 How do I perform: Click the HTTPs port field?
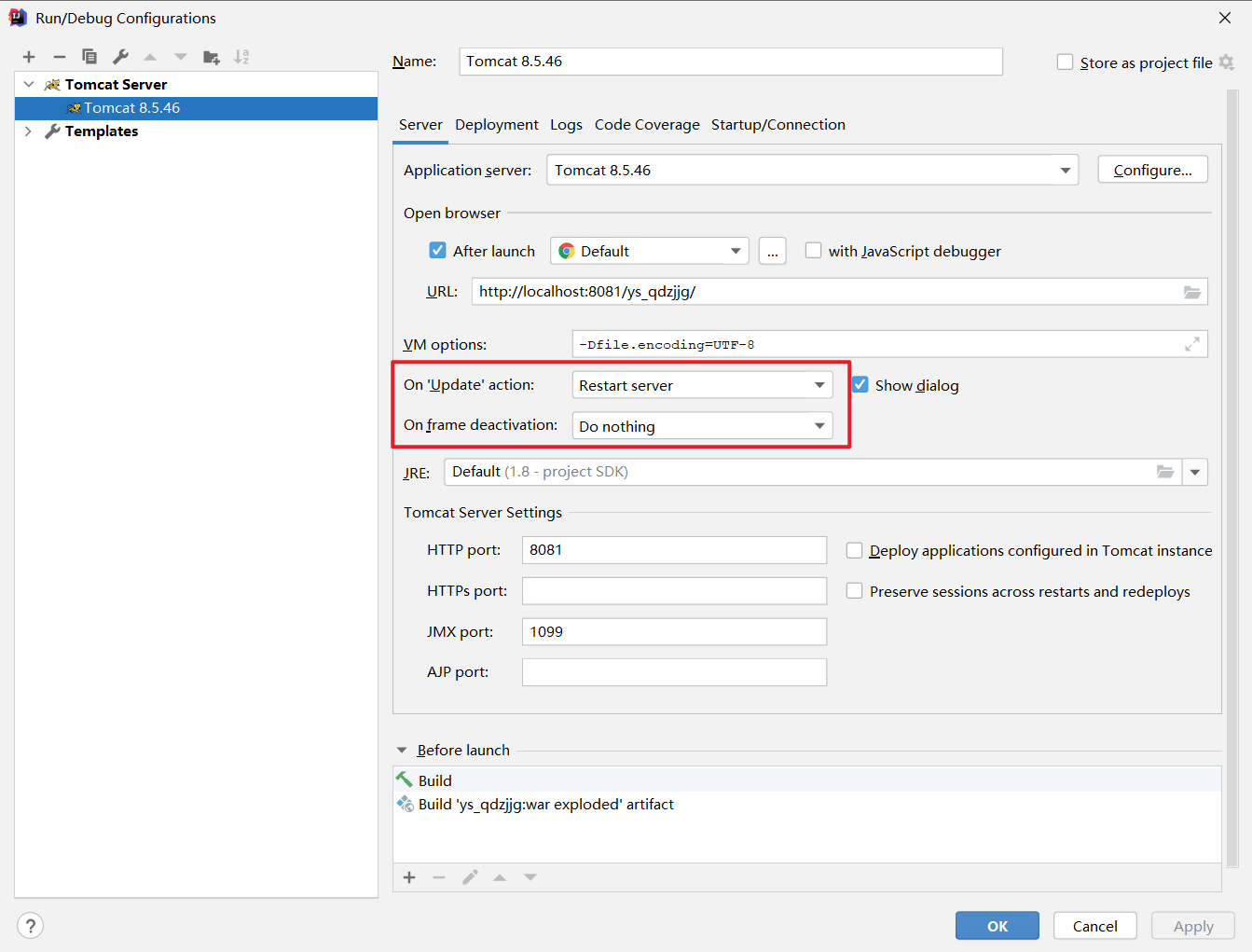[x=674, y=591]
